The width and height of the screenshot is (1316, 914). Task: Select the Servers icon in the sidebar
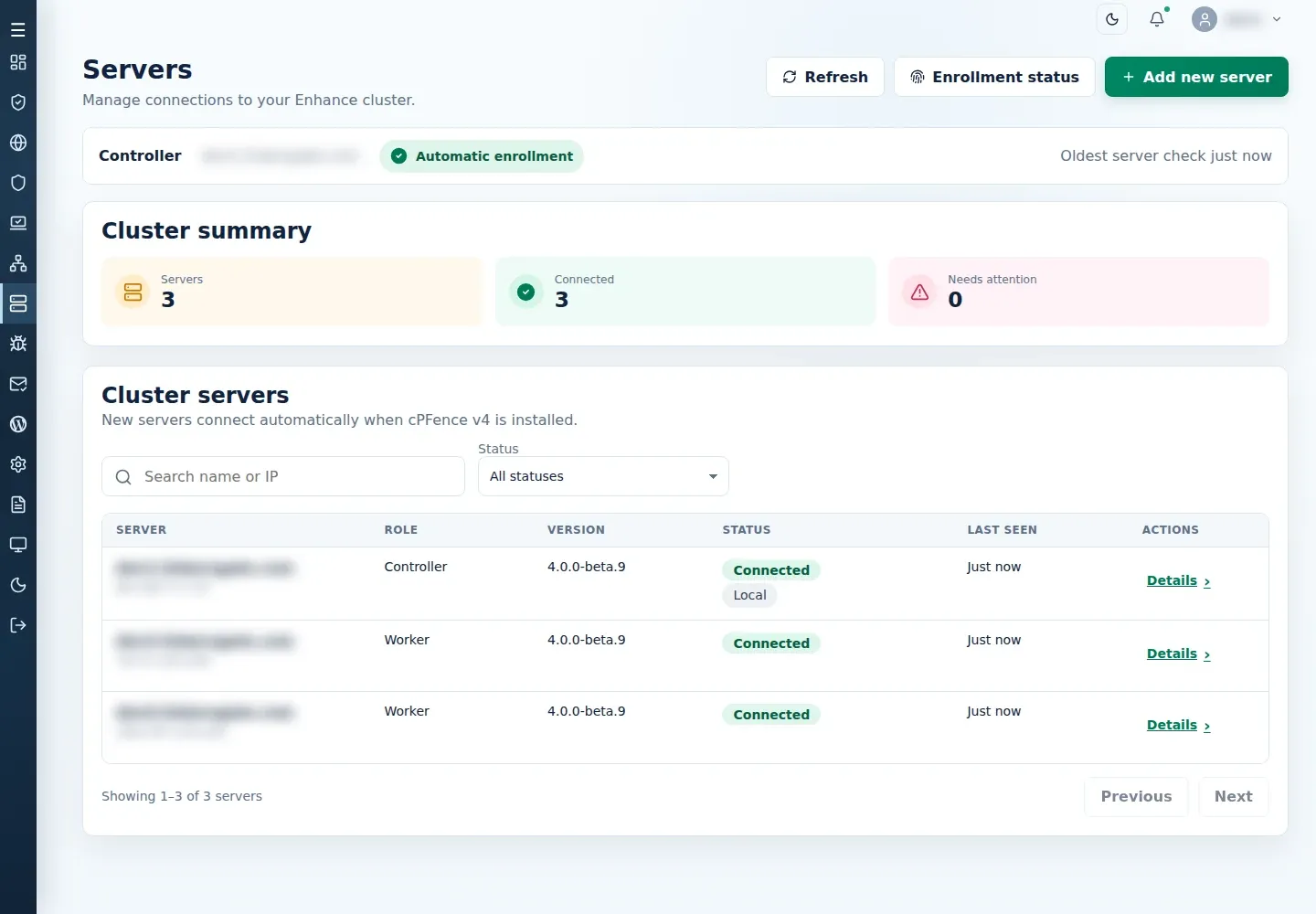click(x=18, y=303)
